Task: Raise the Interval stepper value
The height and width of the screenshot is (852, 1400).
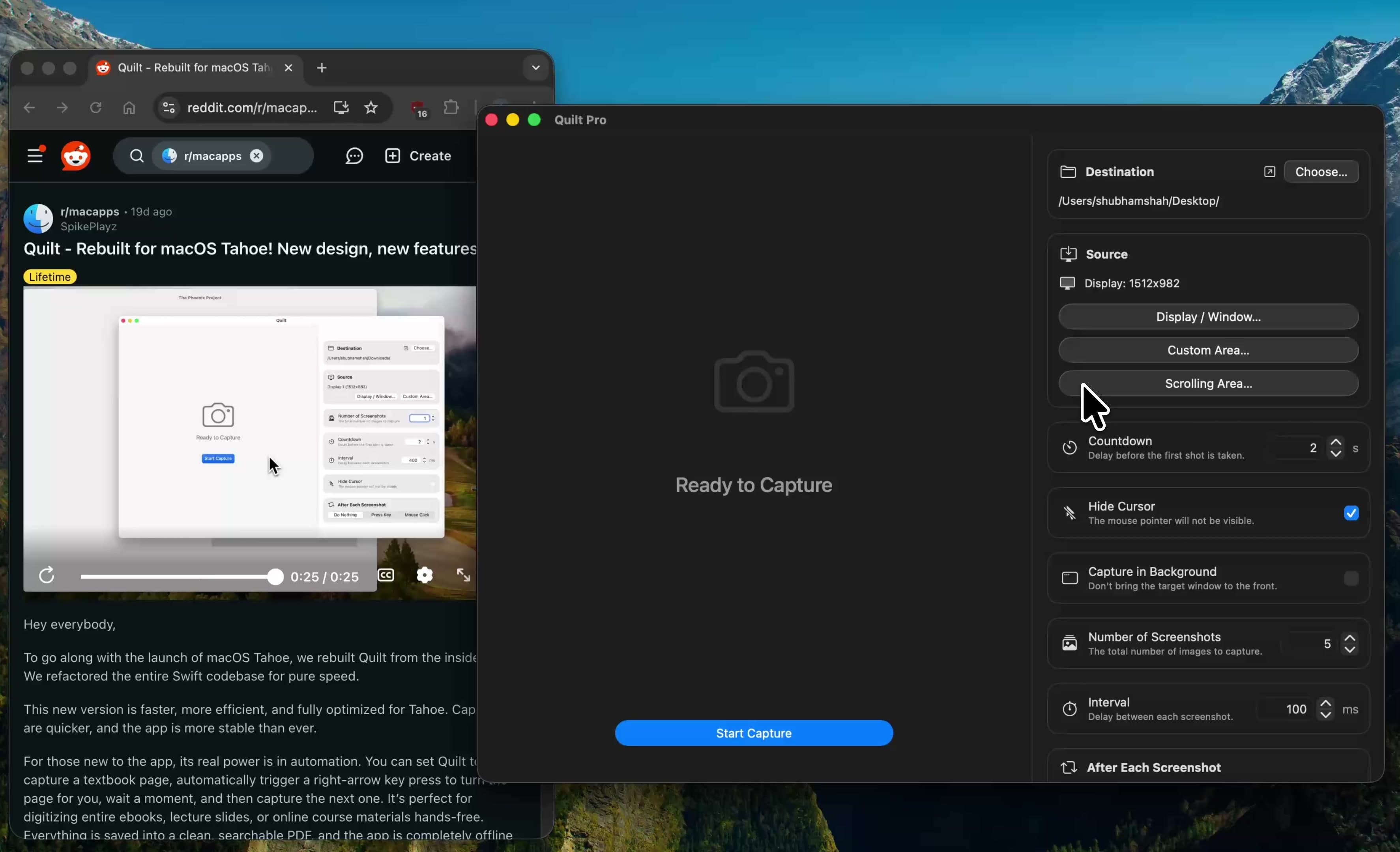Action: coord(1325,703)
